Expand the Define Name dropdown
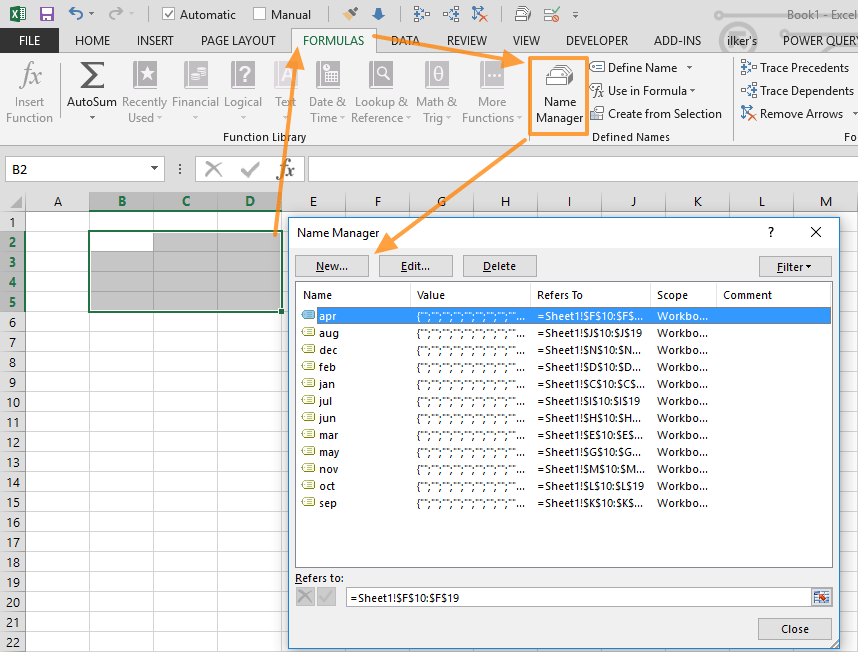The width and height of the screenshot is (858, 652). tap(691, 67)
